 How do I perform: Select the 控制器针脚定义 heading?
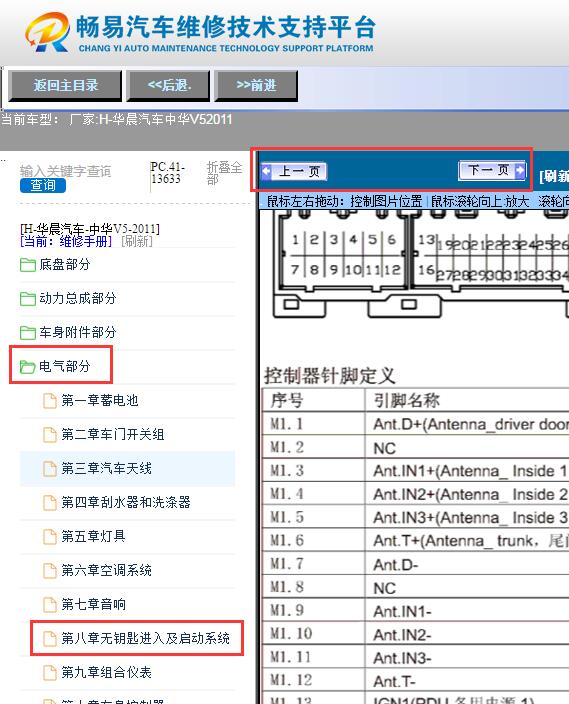click(330, 376)
